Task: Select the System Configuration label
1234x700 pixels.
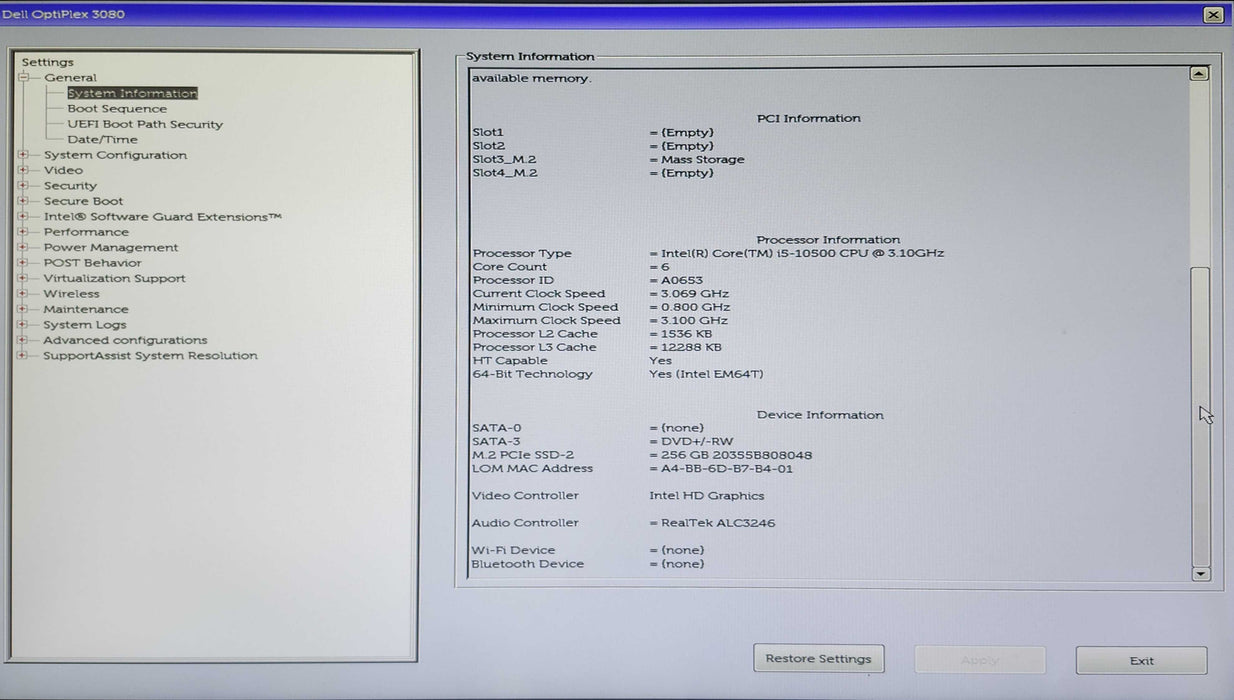Action: pos(115,155)
